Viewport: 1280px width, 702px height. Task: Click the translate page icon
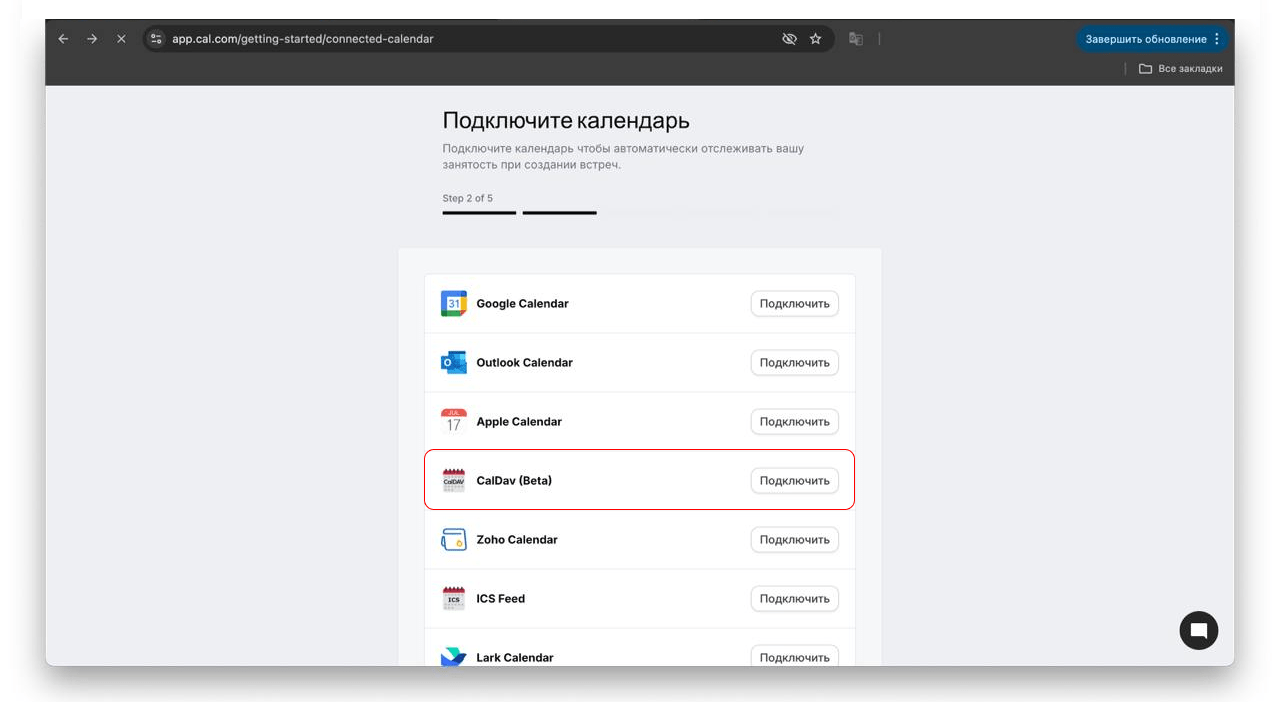coord(856,39)
